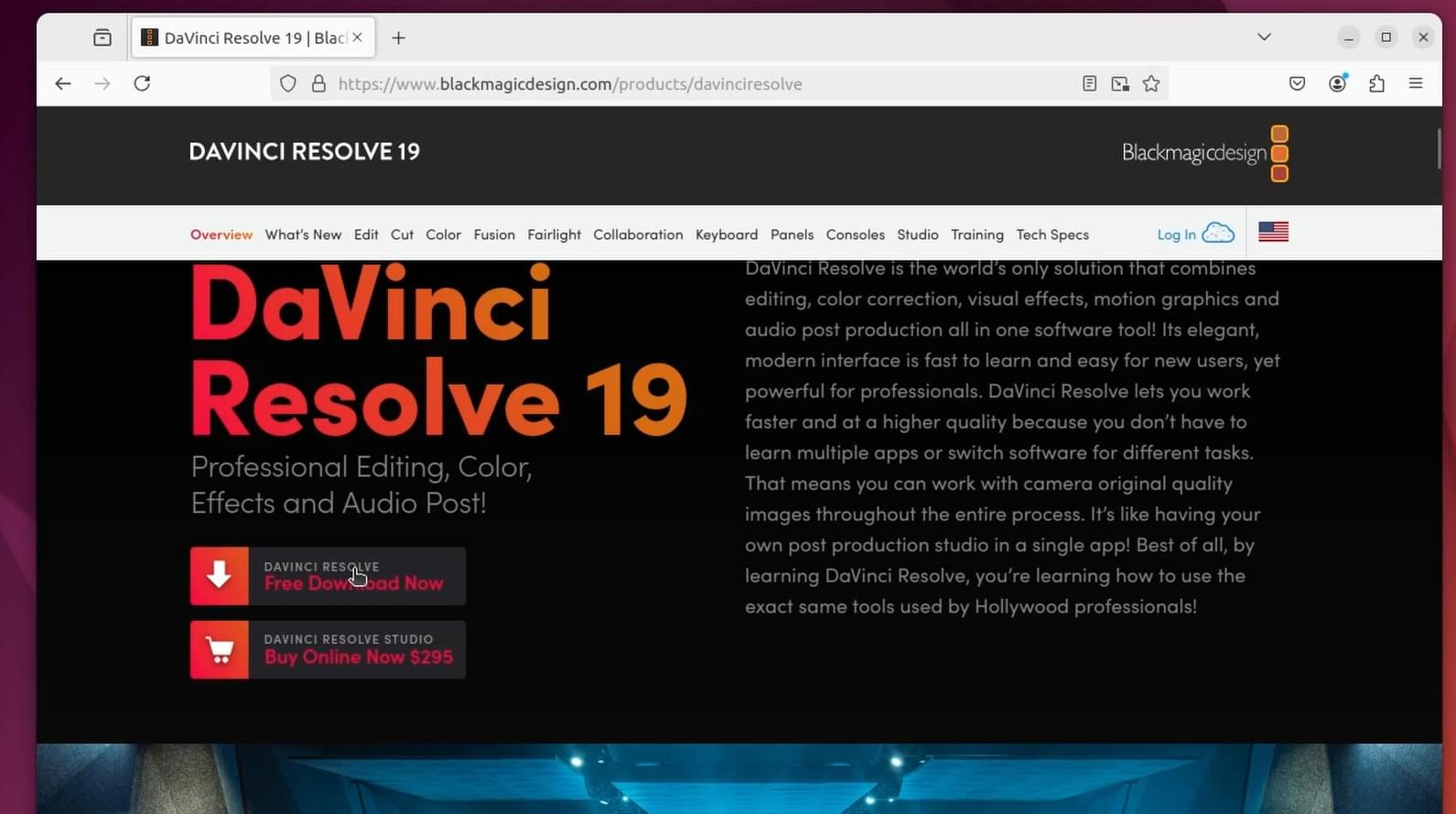Bookmark this page with the star
Viewport: 1456px width, 814px height.
(1151, 83)
